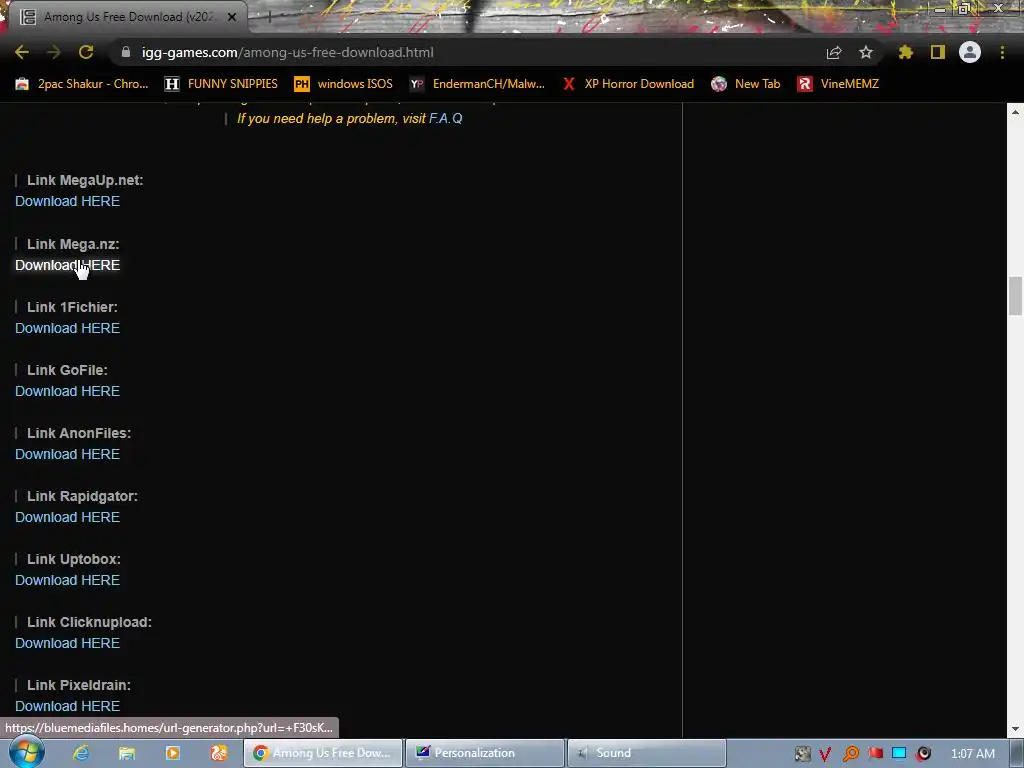1024x768 pixels.
Task: Switch to the Sound window
Action: click(x=647, y=753)
